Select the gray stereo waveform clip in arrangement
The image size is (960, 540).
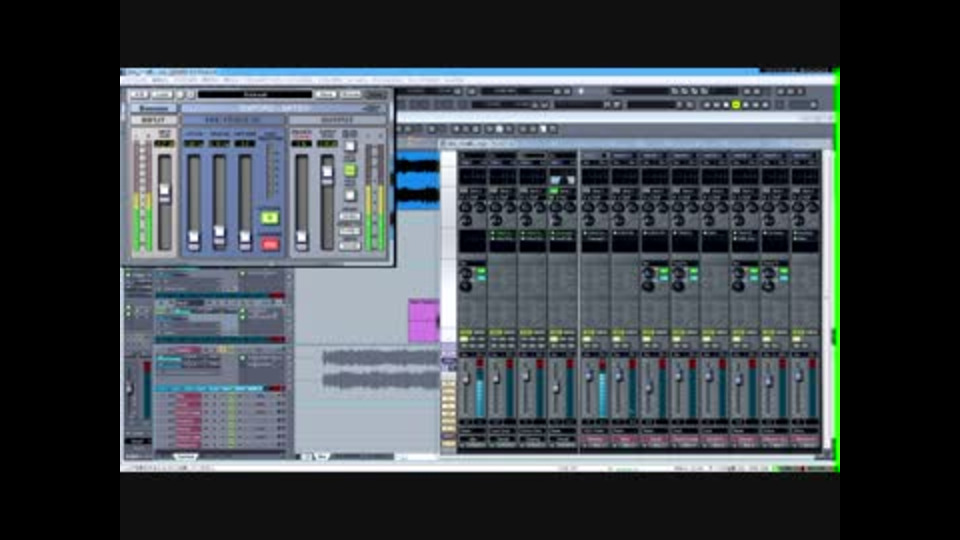(x=380, y=369)
